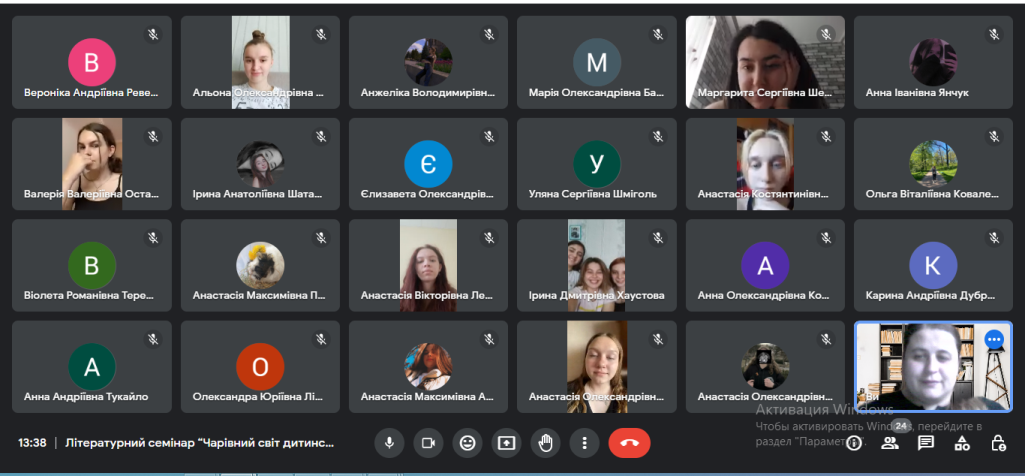Image resolution: width=1025 pixels, height=476 pixels.
Task: Raise hand using the hand icon
Action: pos(545,443)
